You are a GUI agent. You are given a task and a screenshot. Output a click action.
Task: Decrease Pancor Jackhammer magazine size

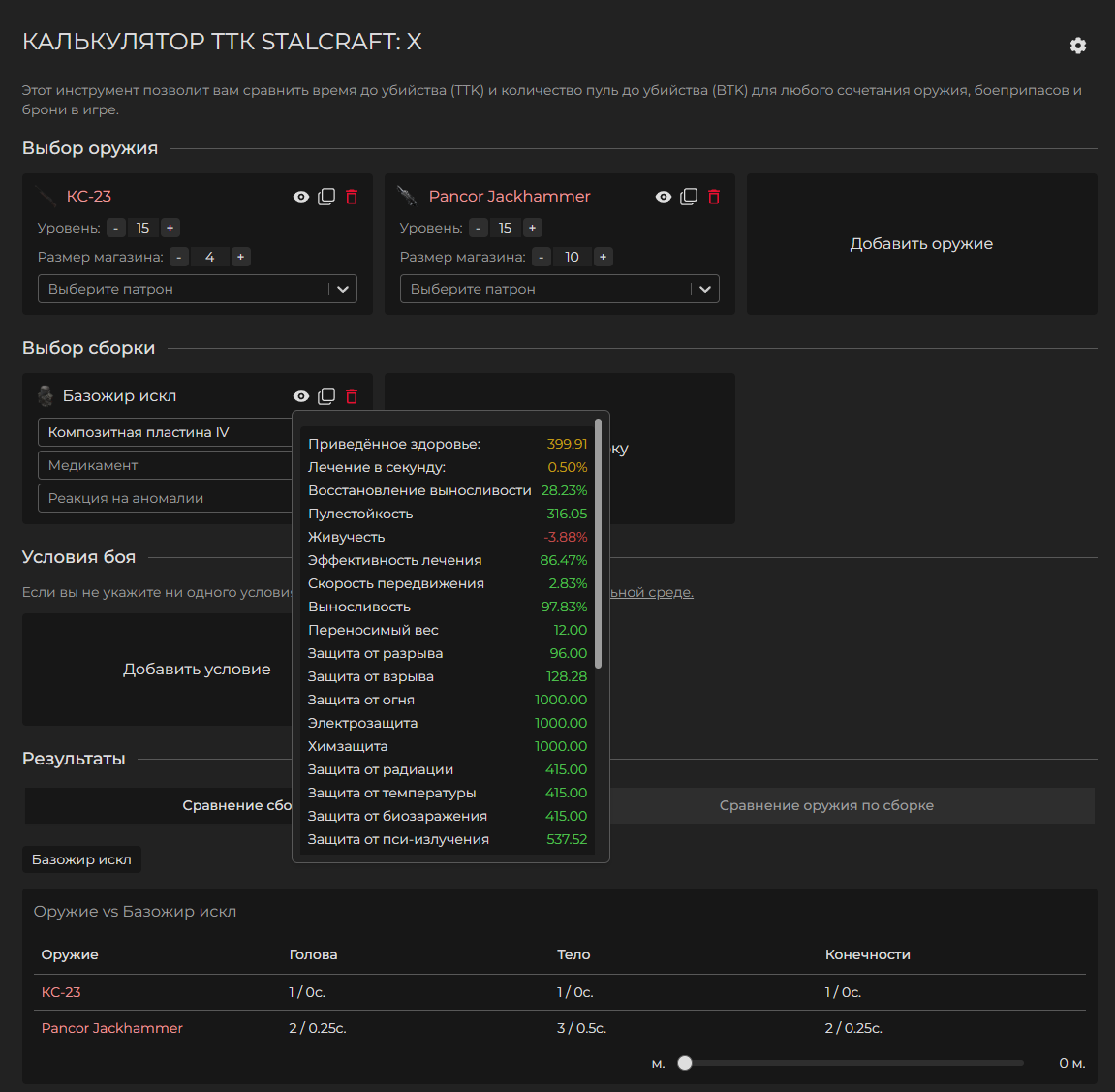(542, 257)
